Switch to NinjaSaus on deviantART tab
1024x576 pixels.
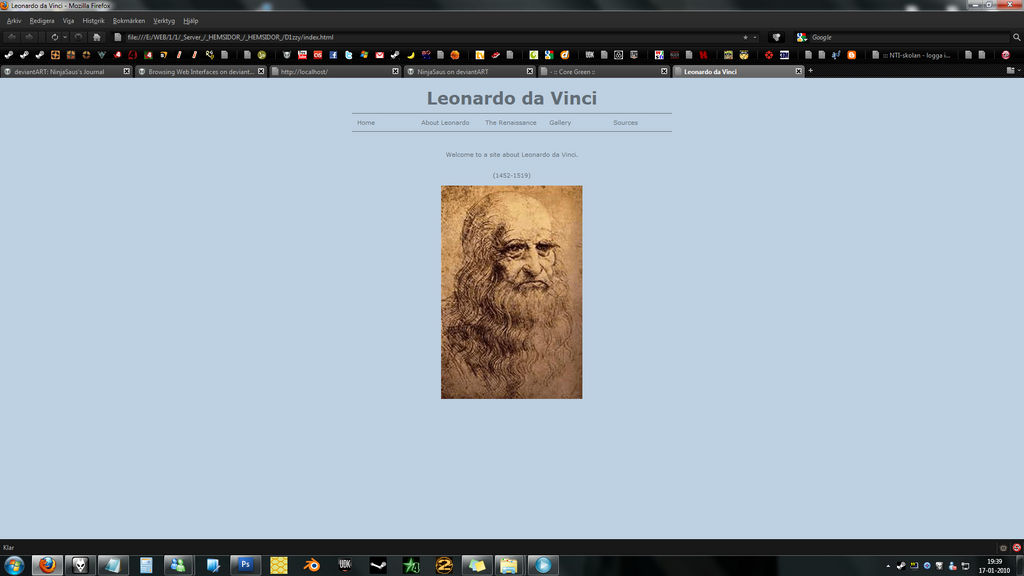tap(470, 71)
